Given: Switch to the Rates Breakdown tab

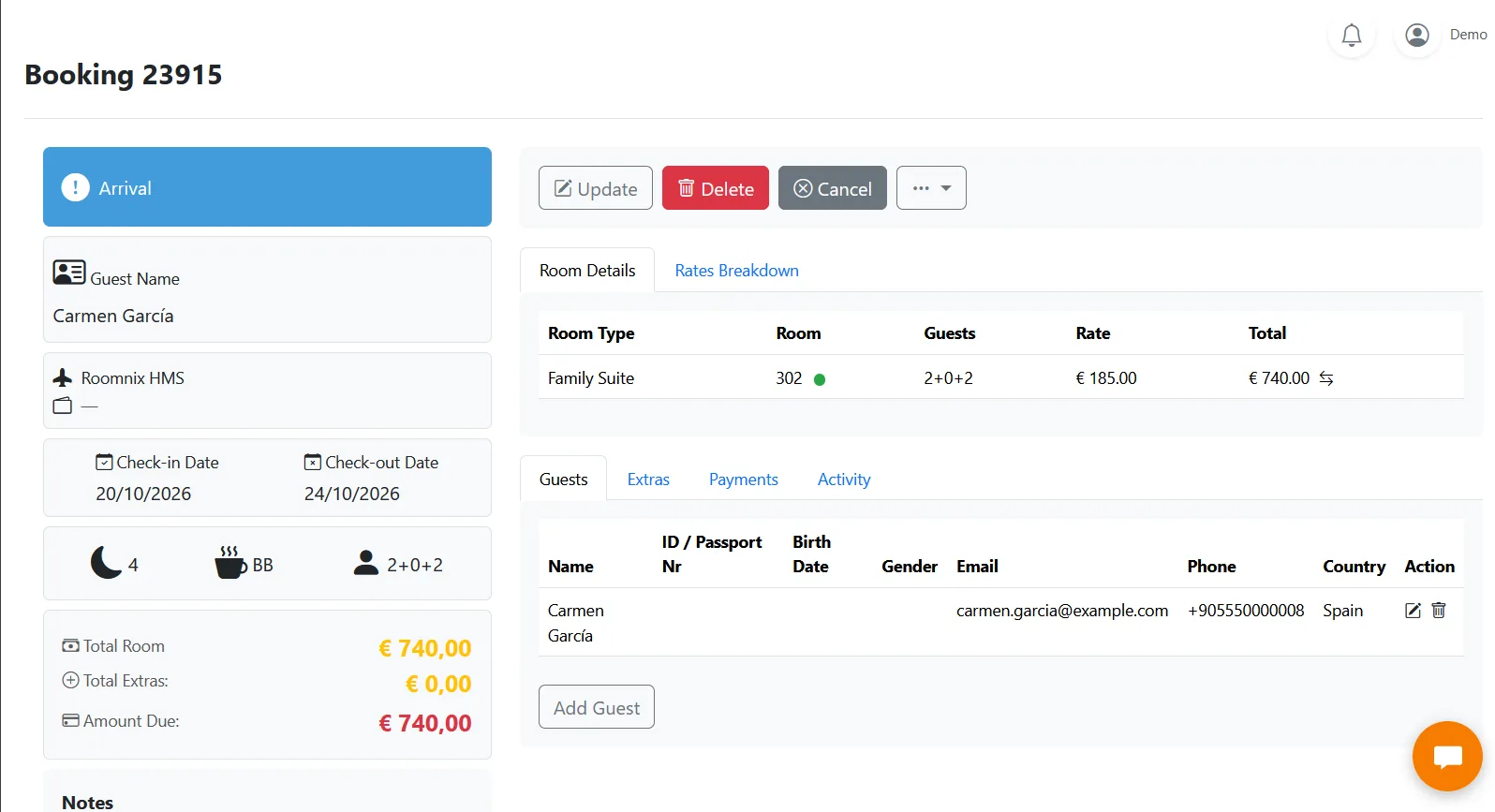Looking at the screenshot, I should [737, 271].
